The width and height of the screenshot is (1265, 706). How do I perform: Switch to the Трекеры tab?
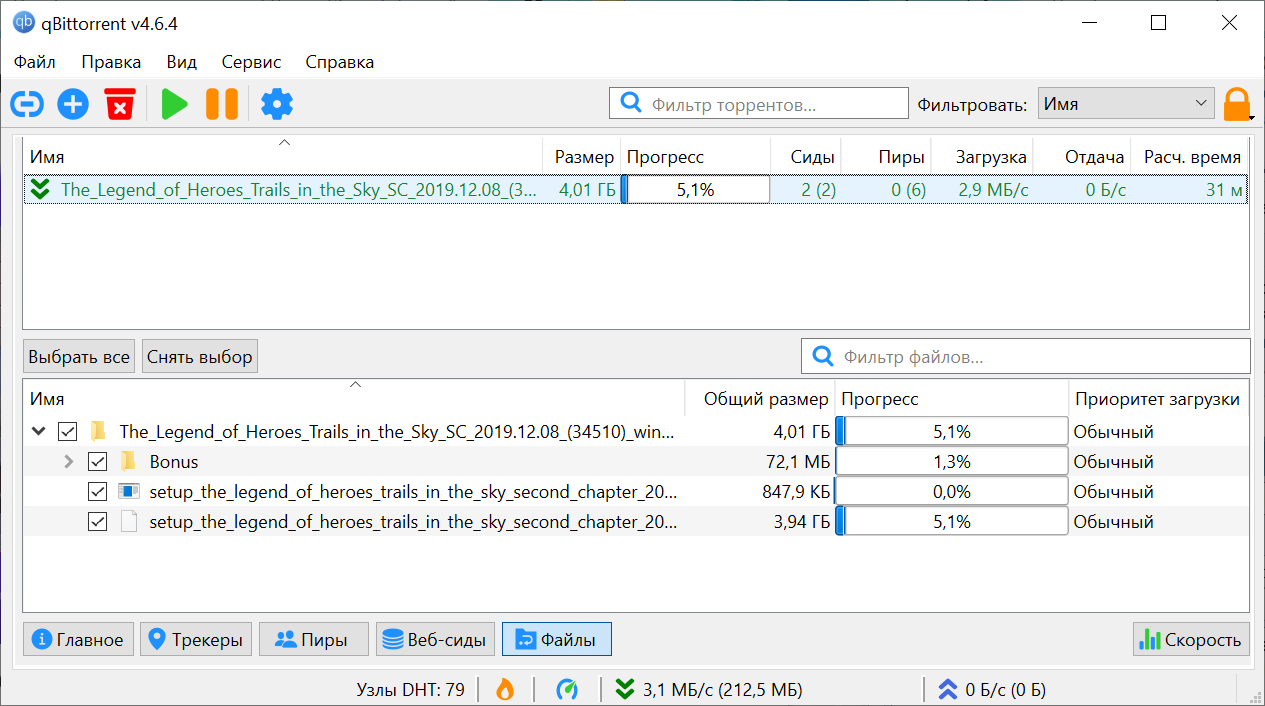[196, 640]
